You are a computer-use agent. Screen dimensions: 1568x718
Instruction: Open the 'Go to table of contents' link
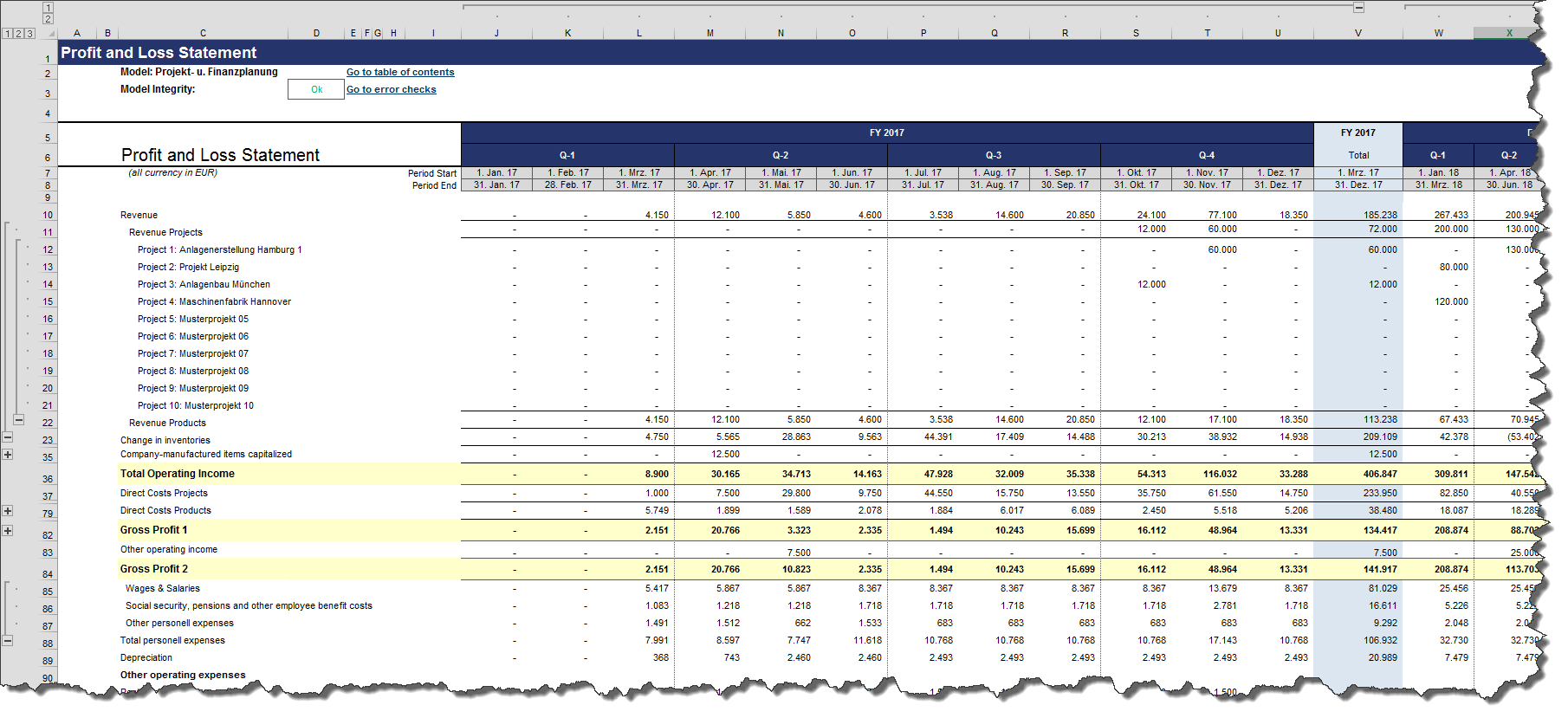[x=400, y=72]
